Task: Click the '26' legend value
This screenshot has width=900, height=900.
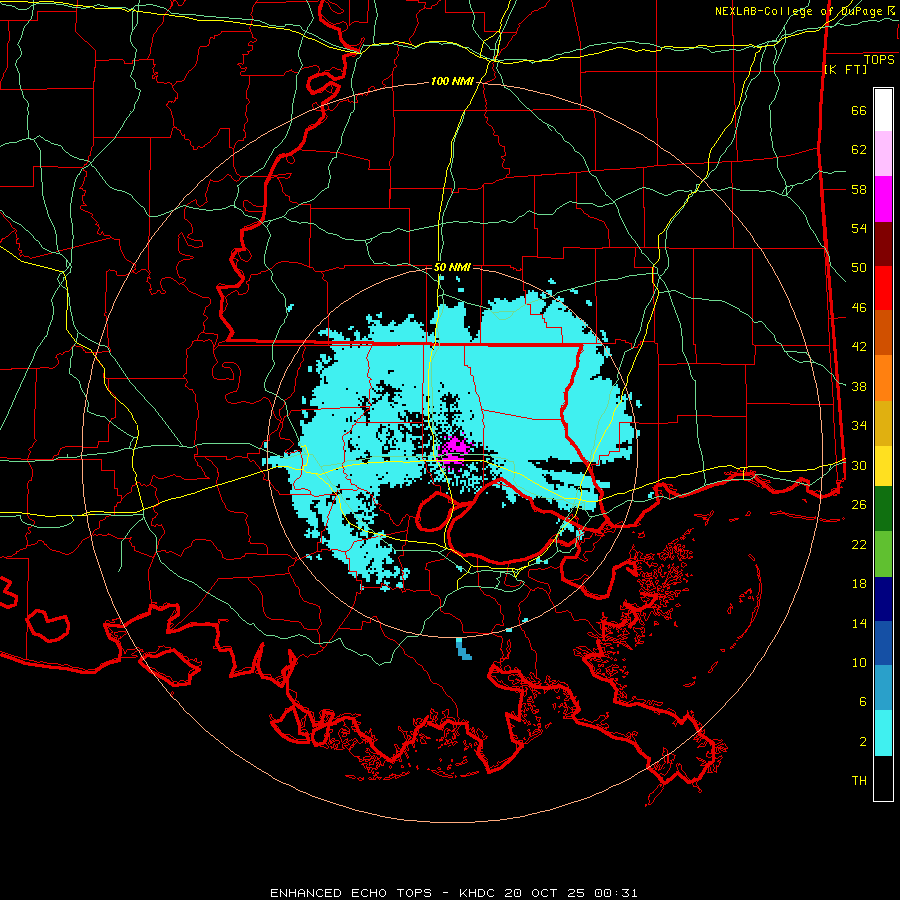Action: (x=859, y=505)
